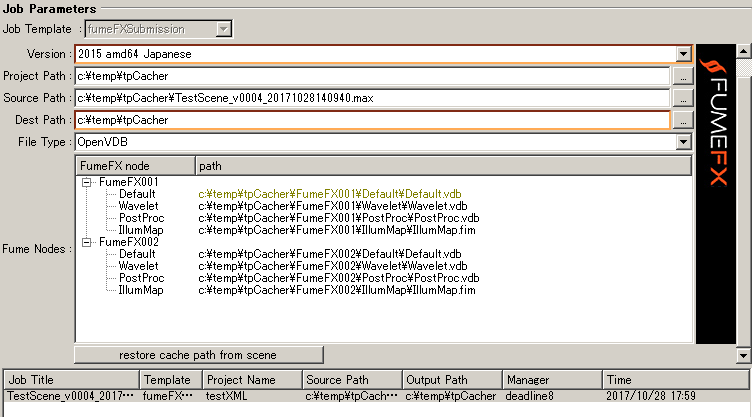Browse for Source Path file
752x417 pixels.
click(683, 98)
